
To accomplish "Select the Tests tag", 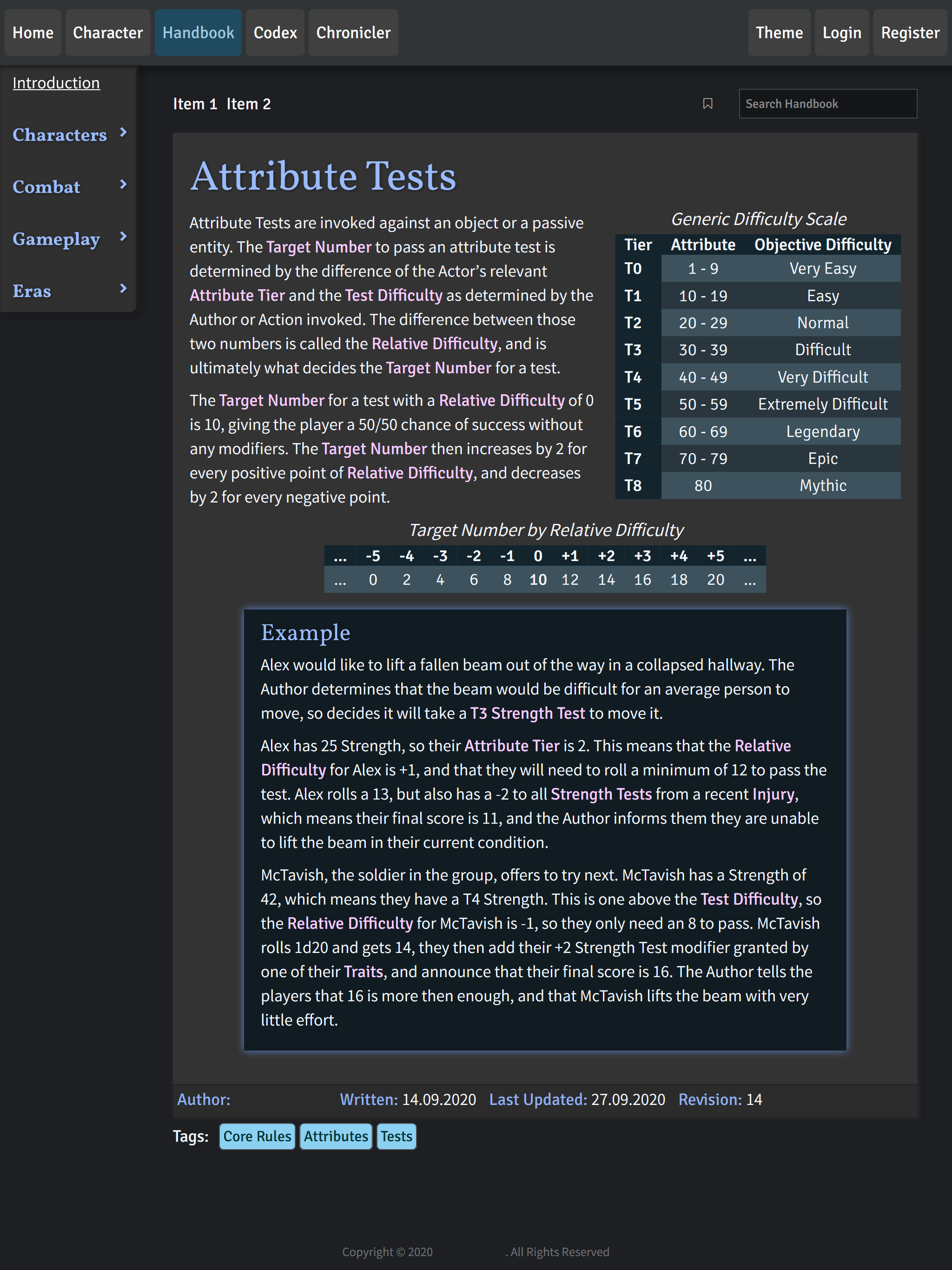I will [x=396, y=1136].
